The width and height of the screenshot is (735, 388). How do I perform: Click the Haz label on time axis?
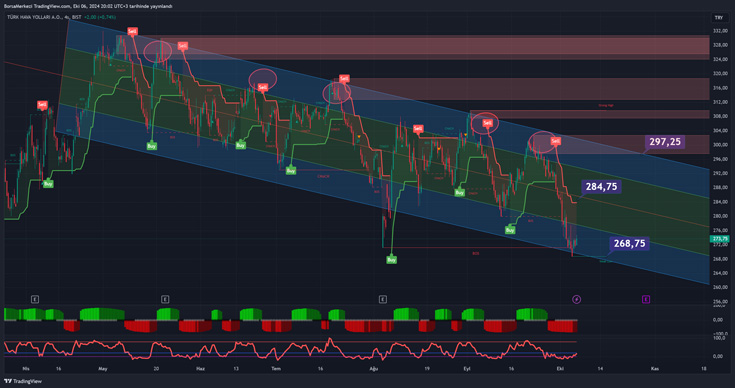tap(200, 369)
